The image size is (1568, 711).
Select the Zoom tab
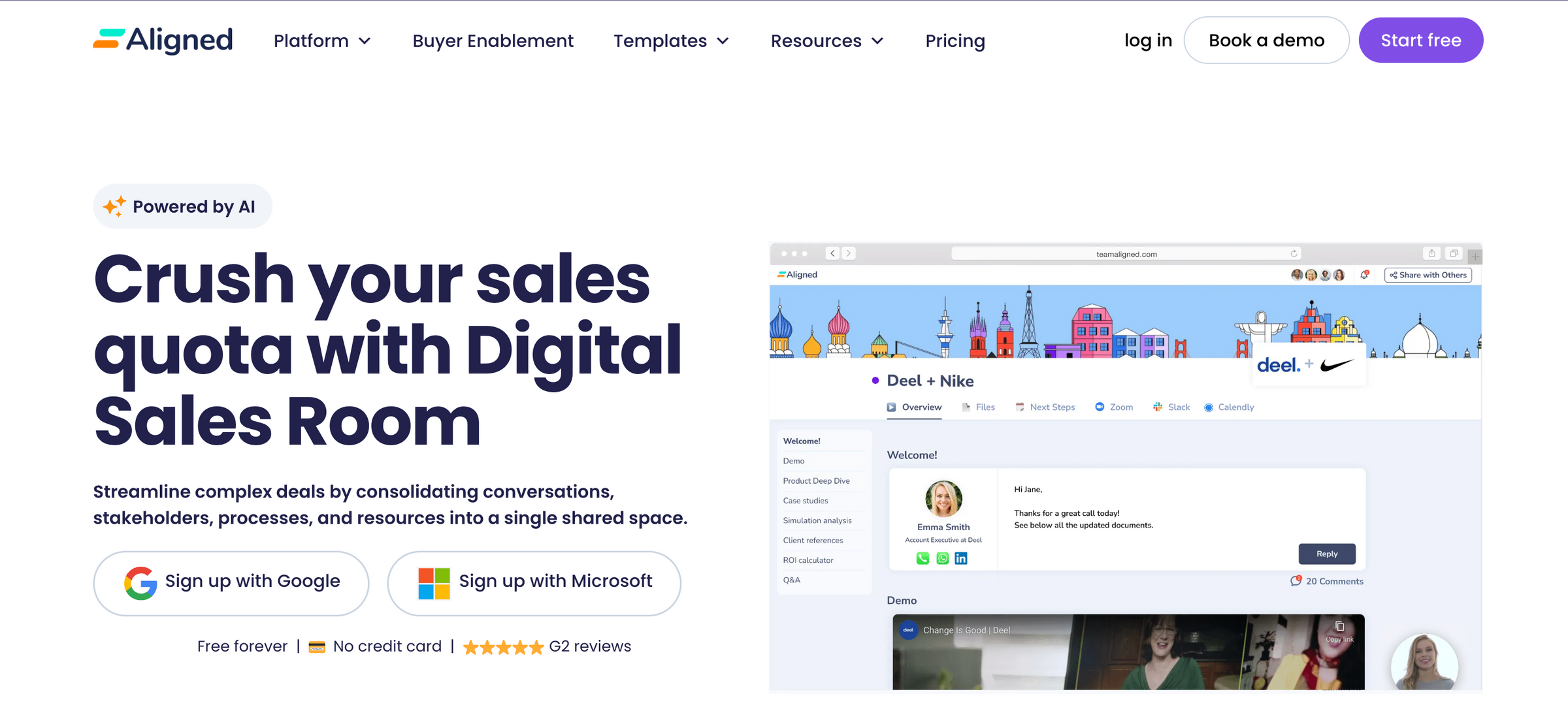(x=1114, y=407)
